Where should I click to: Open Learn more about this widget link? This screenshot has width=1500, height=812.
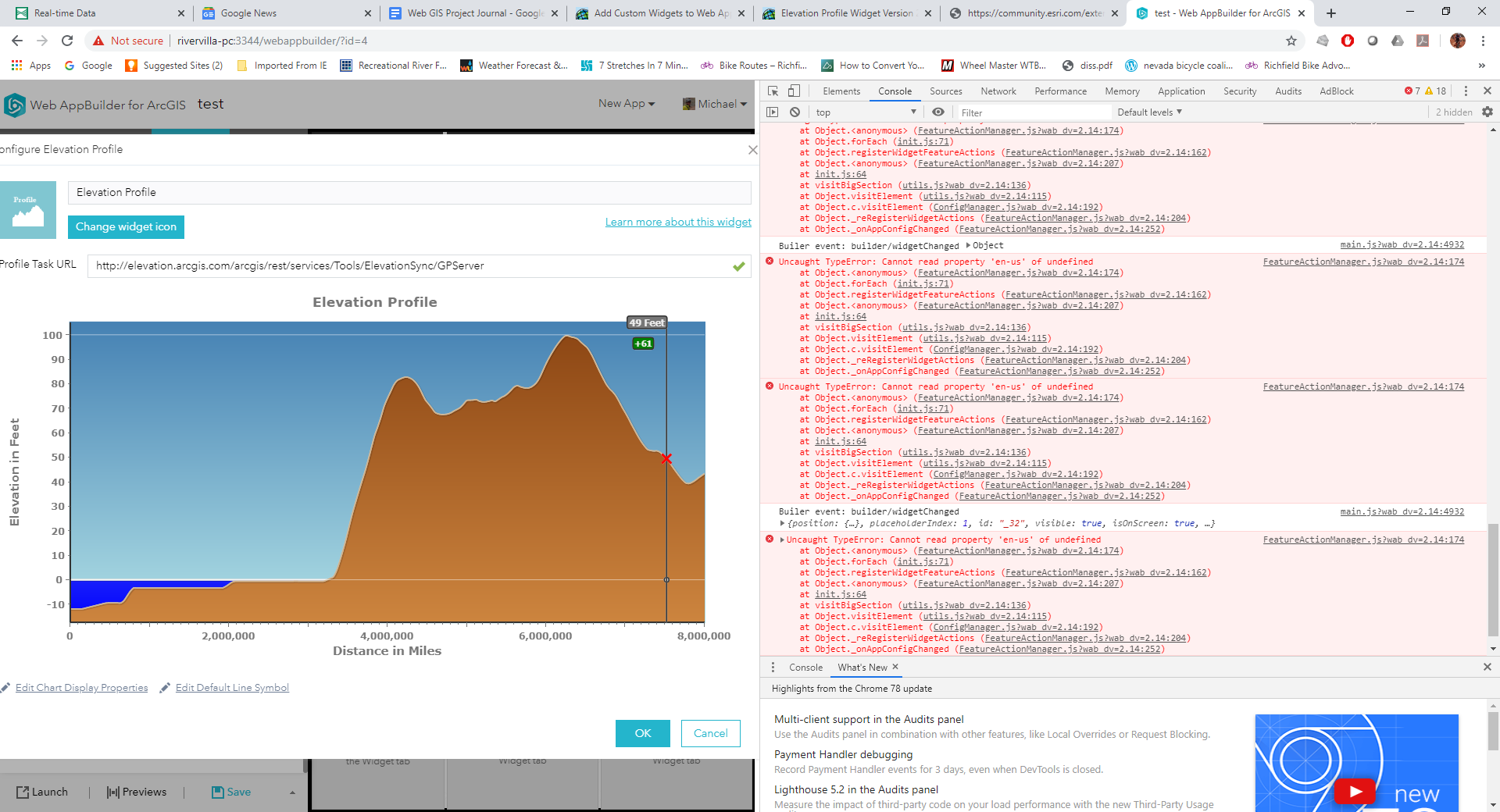tap(677, 222)
